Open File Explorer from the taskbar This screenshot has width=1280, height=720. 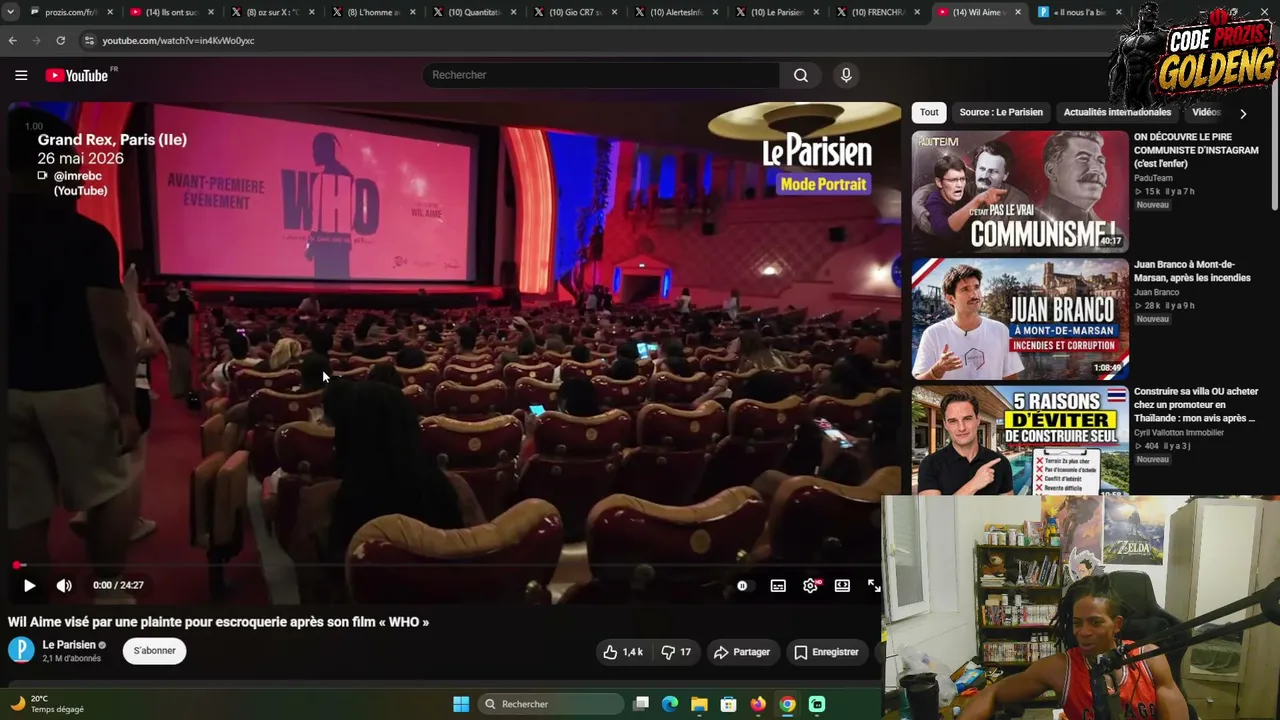[x=699, y=704]
